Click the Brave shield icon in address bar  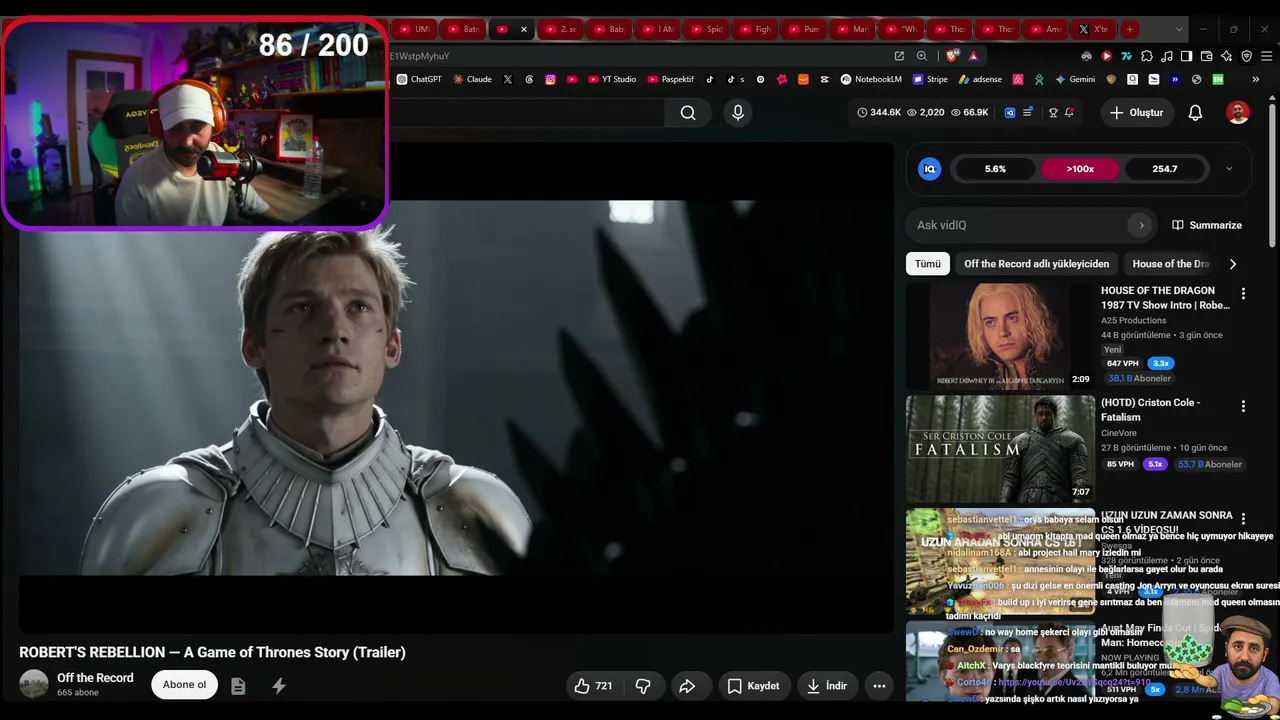coord(953,56)
